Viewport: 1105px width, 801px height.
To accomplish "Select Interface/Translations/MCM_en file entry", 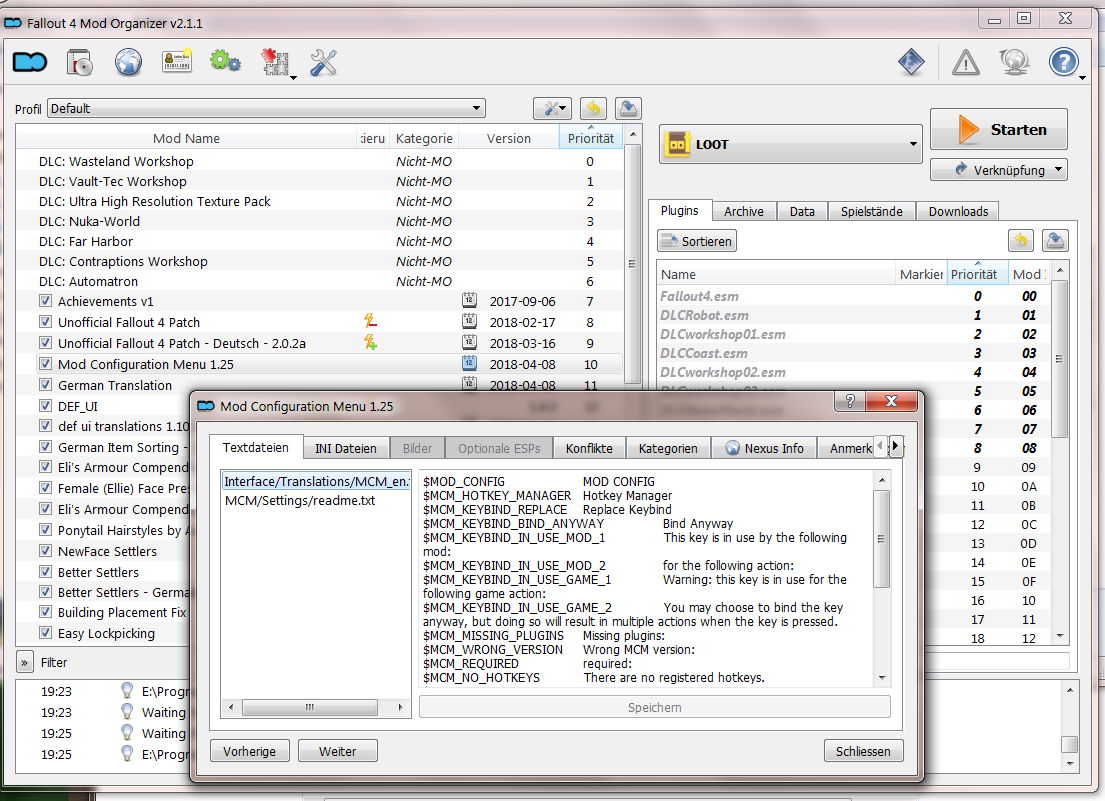I will tap(316, 481).
